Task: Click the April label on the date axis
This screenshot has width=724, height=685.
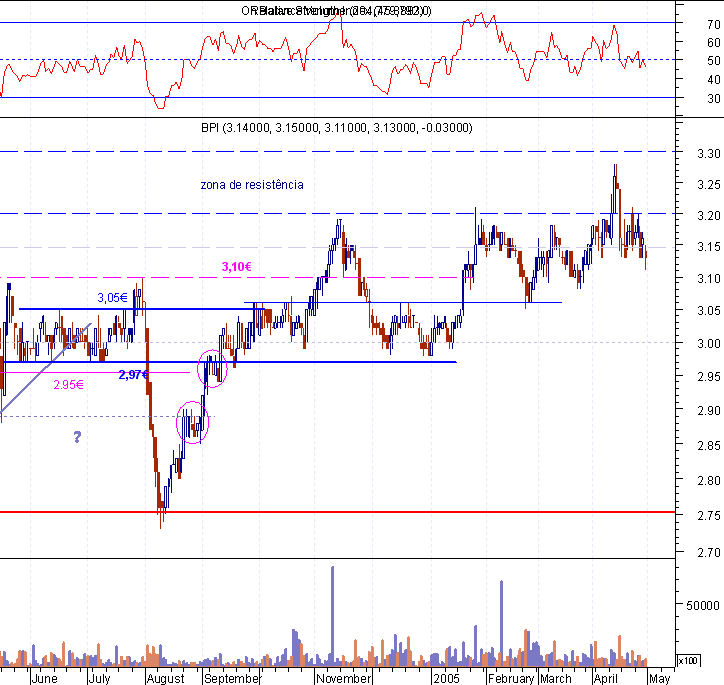Action: pos(605,679)
